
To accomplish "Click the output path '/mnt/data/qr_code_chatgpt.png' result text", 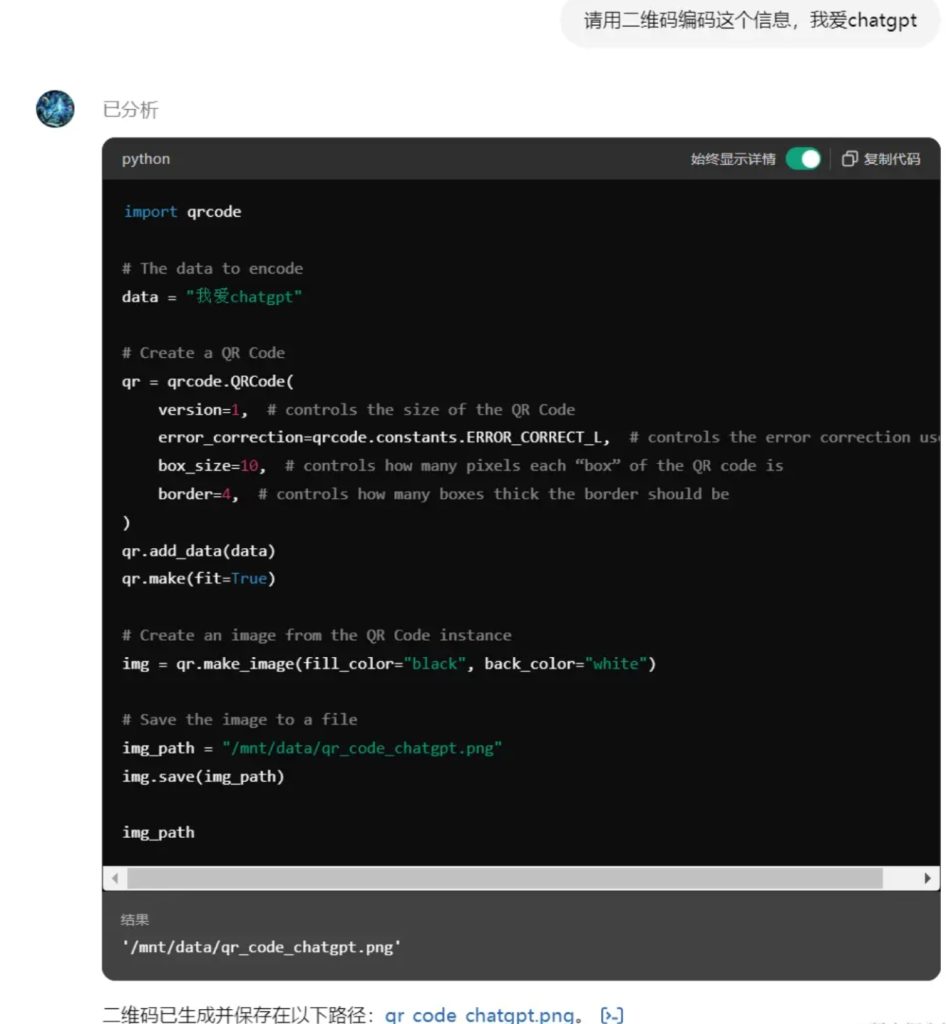I will 262,946.
